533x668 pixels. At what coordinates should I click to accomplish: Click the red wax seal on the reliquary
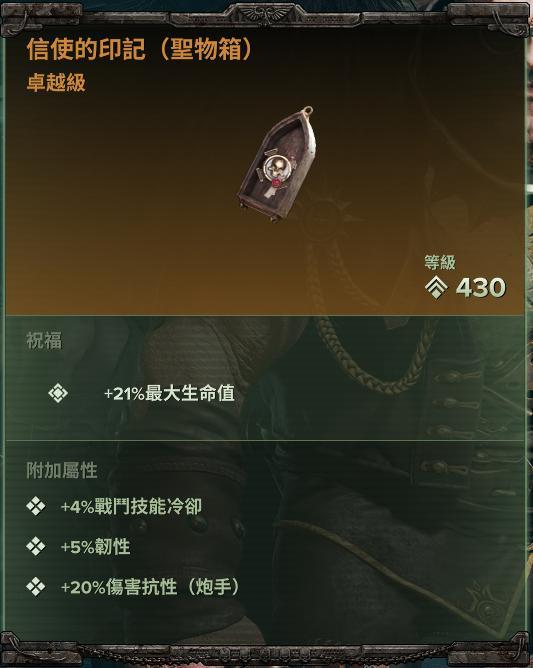pos(277,184)
